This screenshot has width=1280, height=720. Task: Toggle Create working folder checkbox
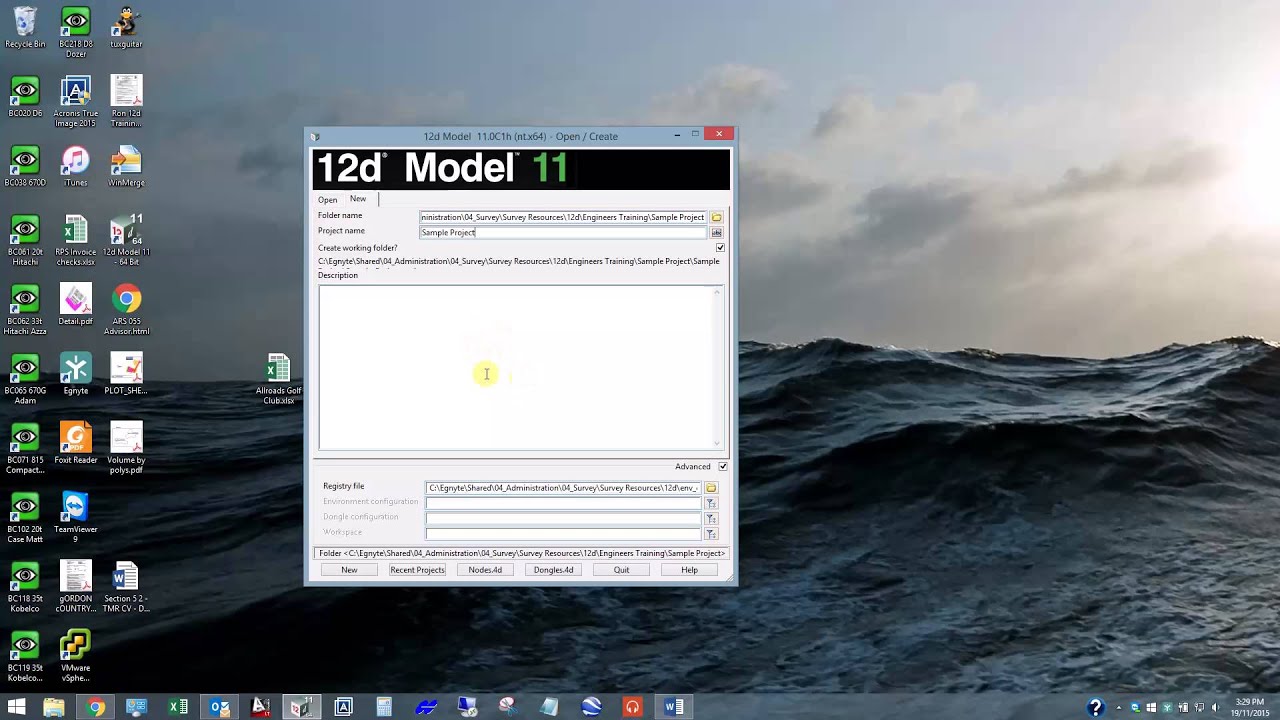click(x=720, y=247)
